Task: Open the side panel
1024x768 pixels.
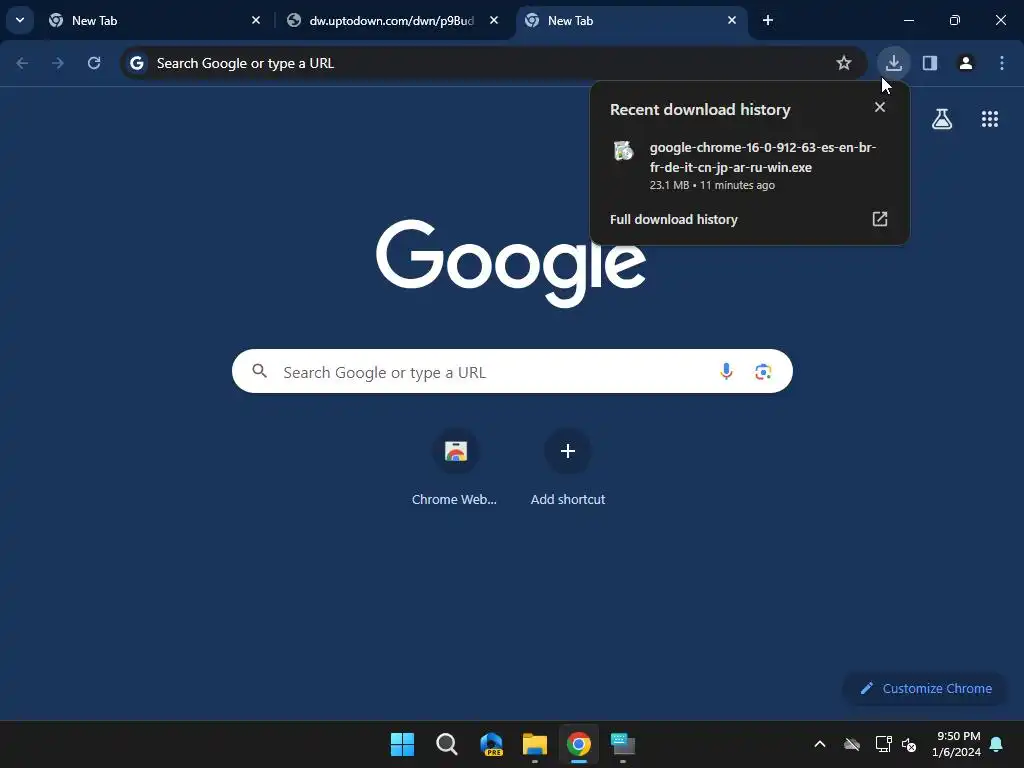Action: tap(930, 63)
